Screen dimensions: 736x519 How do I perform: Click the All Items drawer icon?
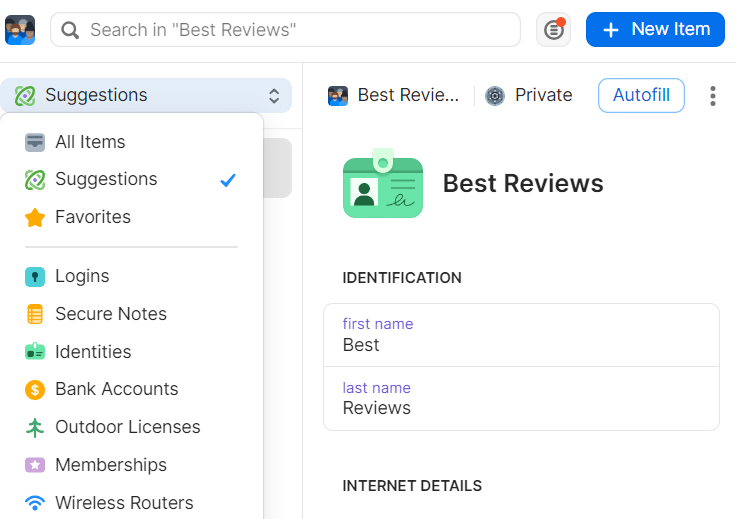coord(35,142)
